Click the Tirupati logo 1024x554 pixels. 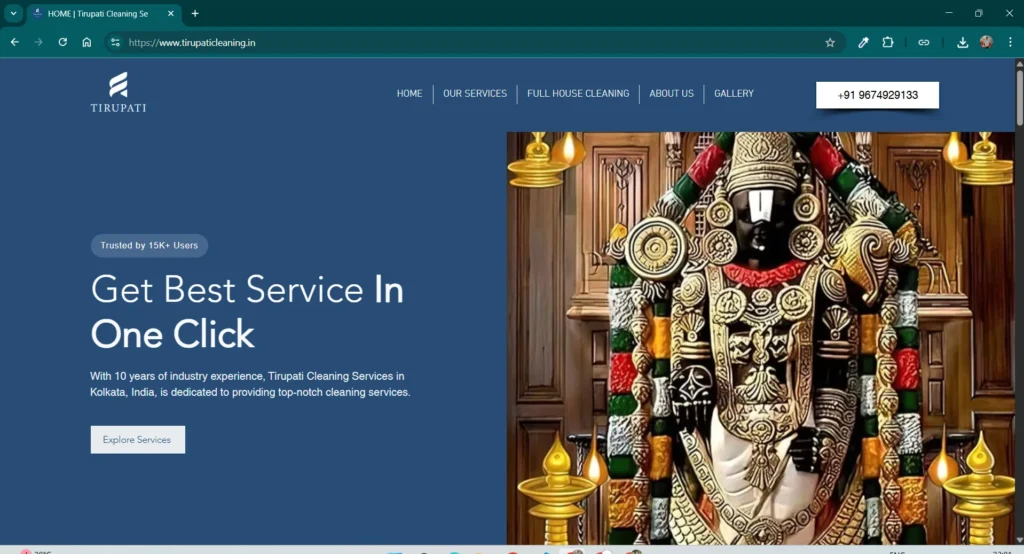(x=118, y=92)
